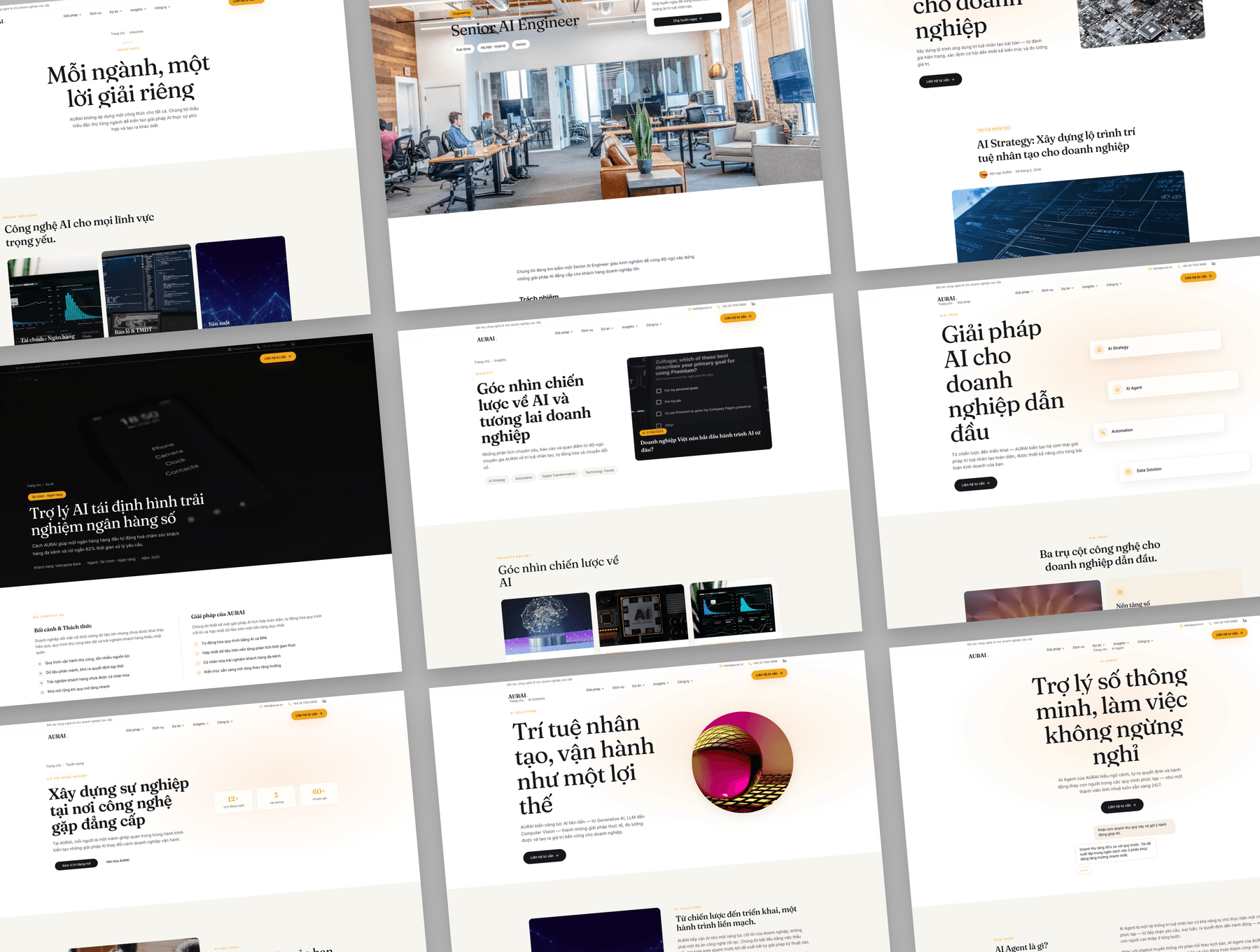1260x952 pixels.
Task: Click black 'Liên hệ tư vấn' under 'Trợ lý số thông minh' heading
Action: point(1122,806)
